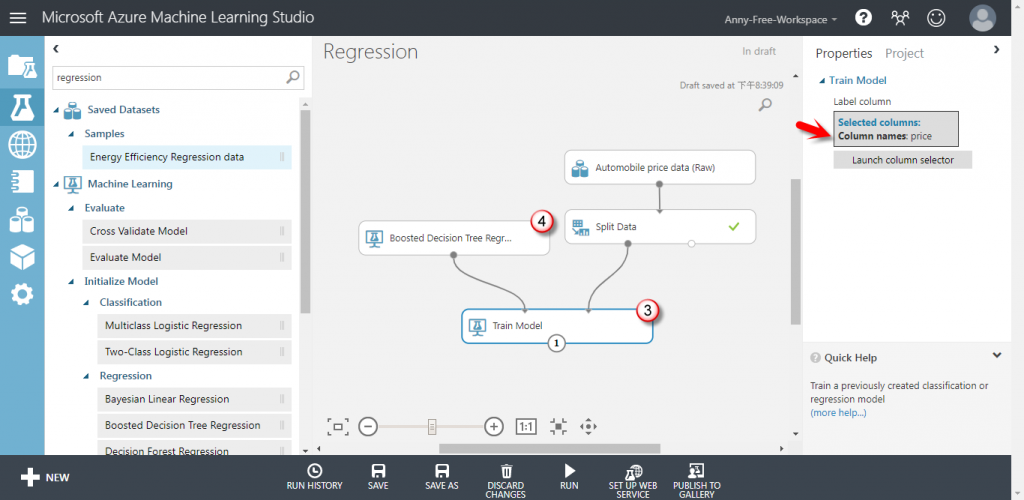
Task: Select Multiclass Logistic Regression module
Action: [195, 326]
